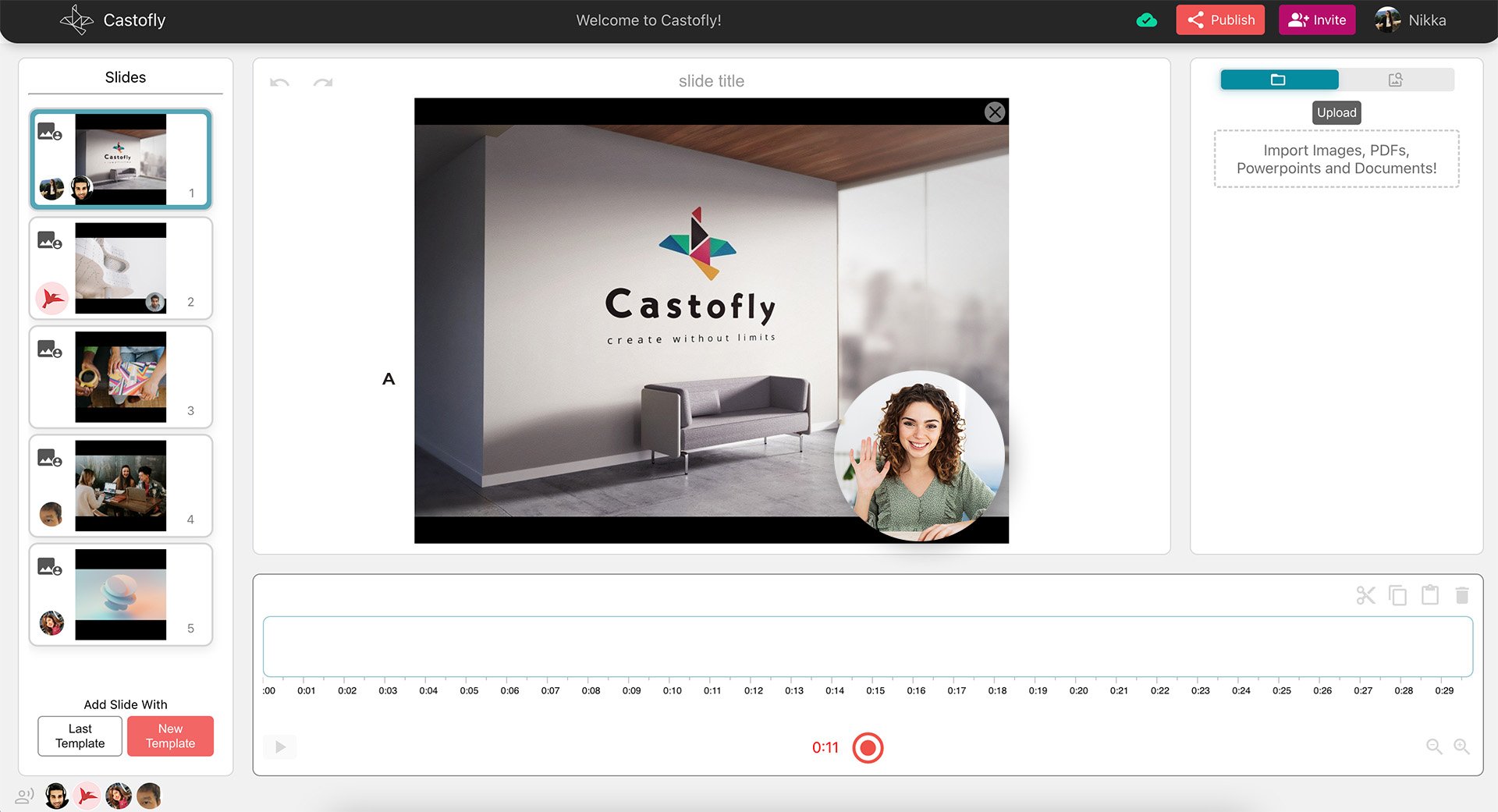Click bearded man avatar in participants bar
1498x812 pixels.
pos(56,796)
